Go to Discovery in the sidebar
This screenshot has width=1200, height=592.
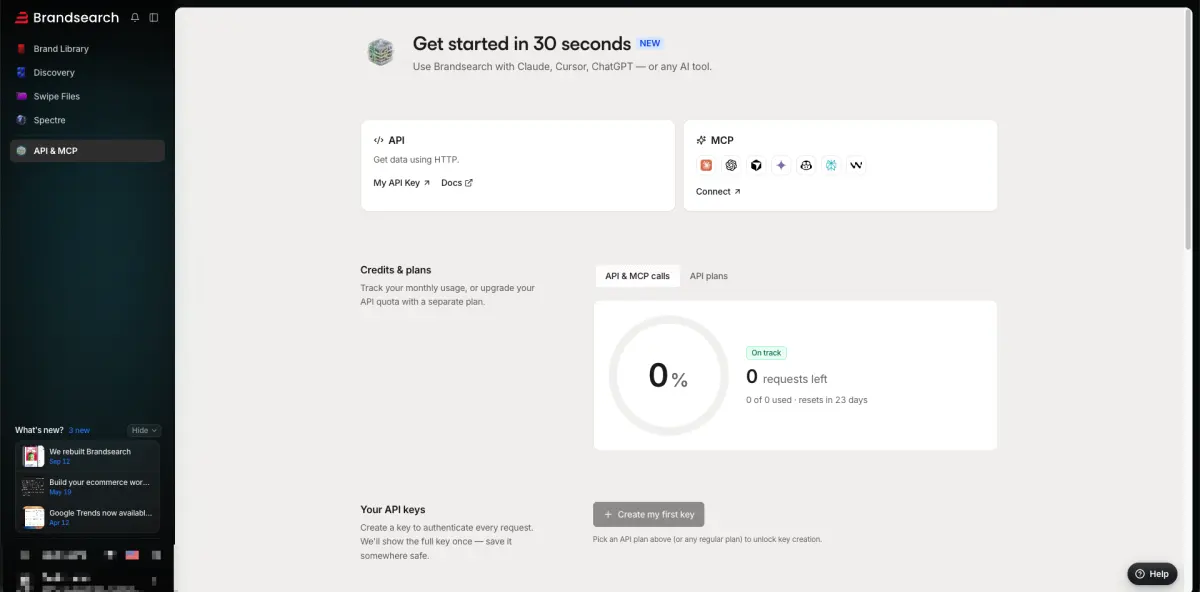click(87, 72)
